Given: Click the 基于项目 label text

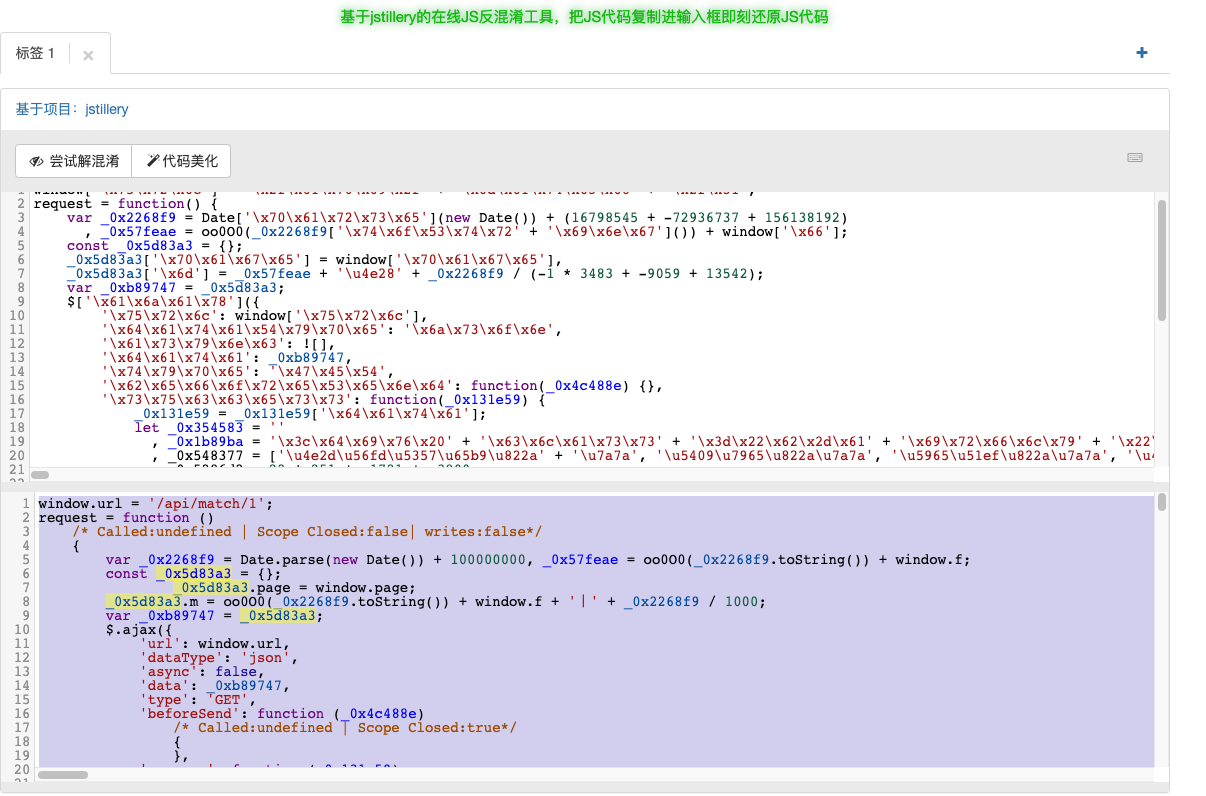Looking at the screenshot, I should 48,109.
